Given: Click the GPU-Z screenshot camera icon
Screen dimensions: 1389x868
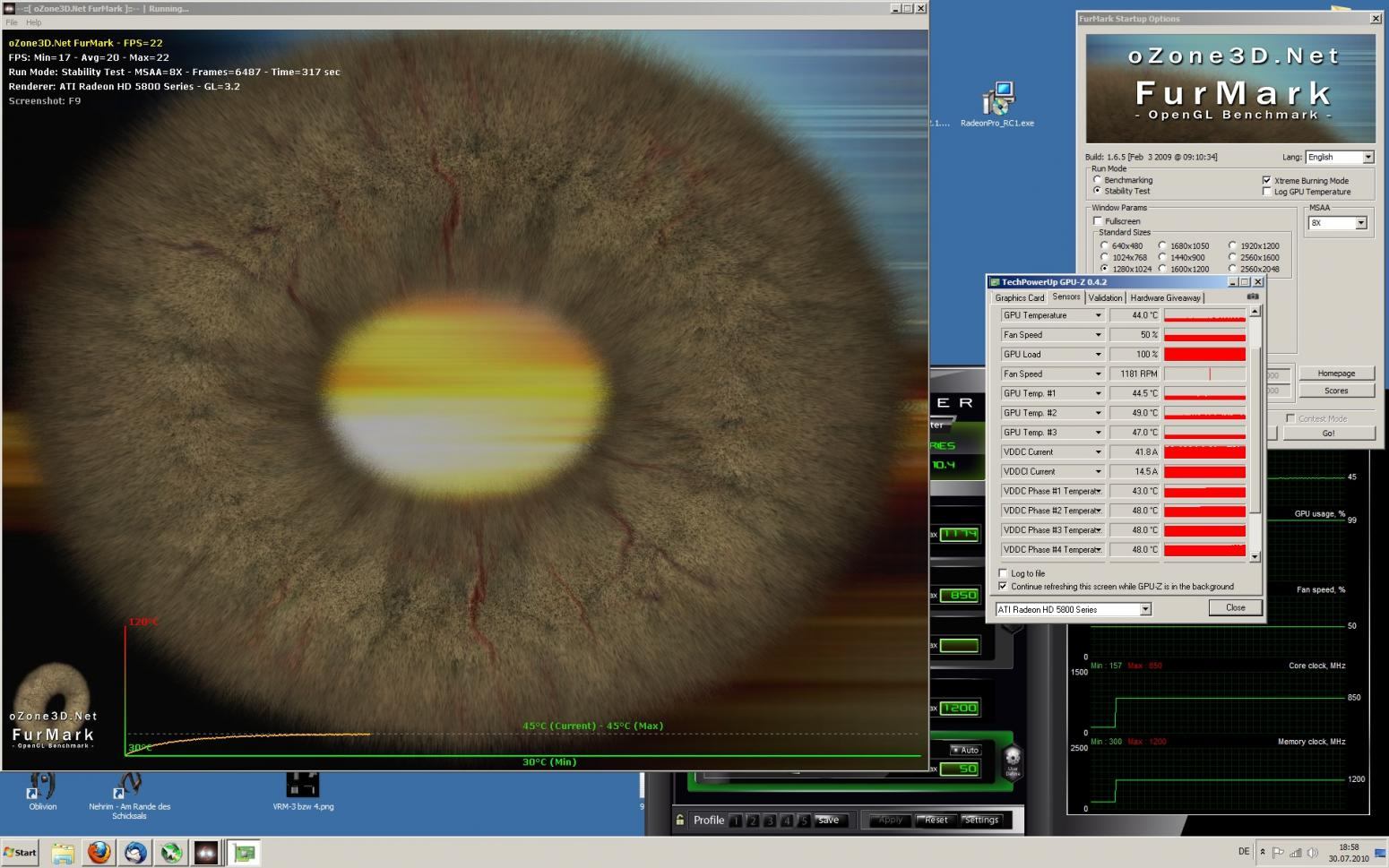Looking at the screenshot, I should (1252, 296).
